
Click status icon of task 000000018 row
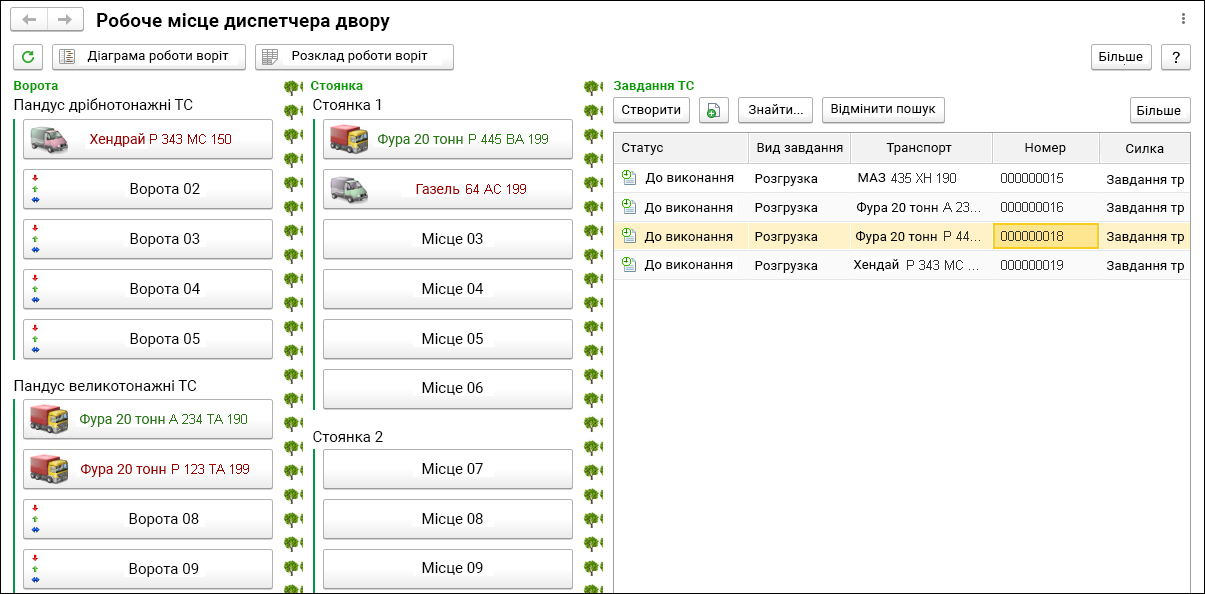pyautogui.click(x=628, y=236)
